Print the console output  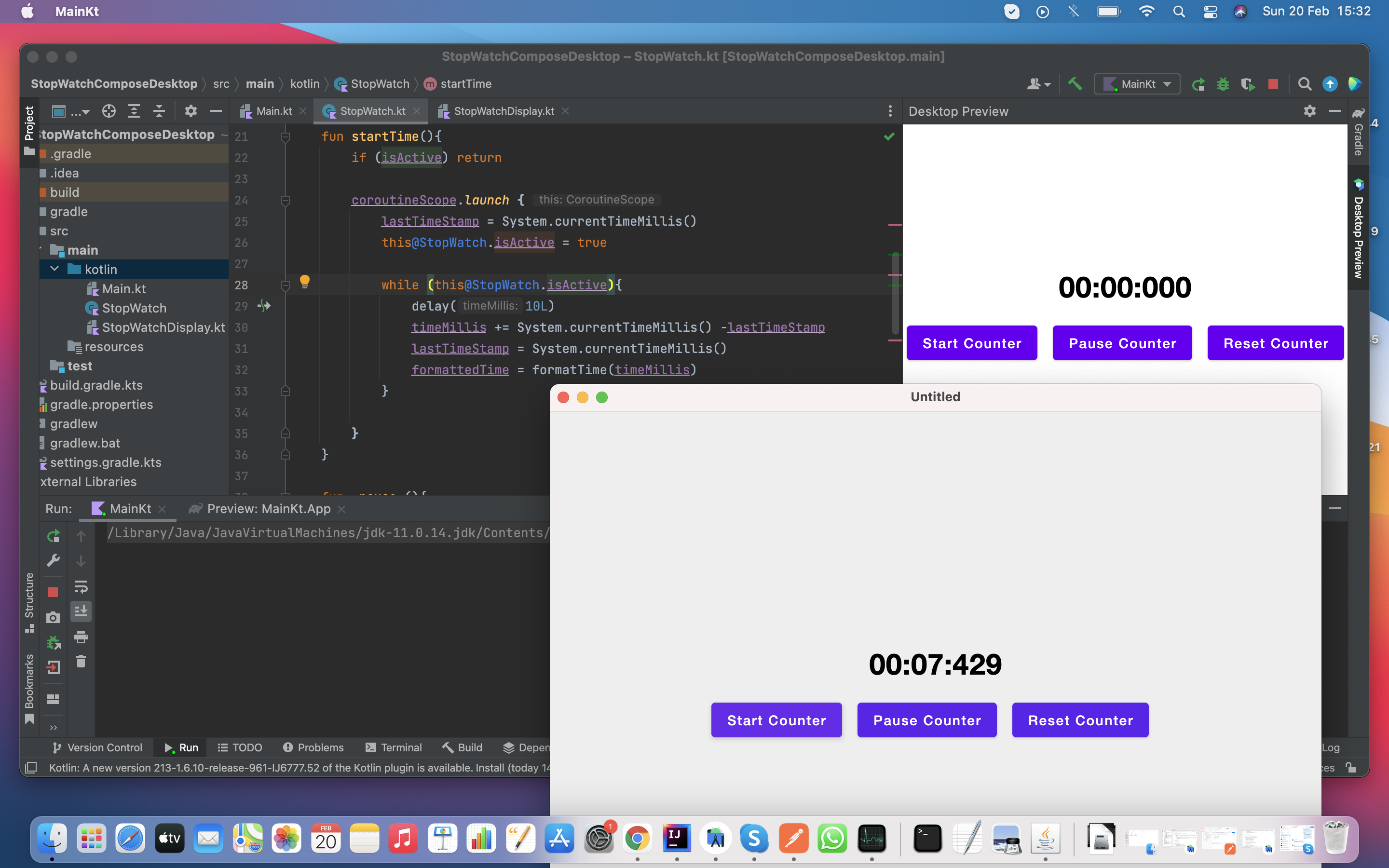(x=81, y=637)
